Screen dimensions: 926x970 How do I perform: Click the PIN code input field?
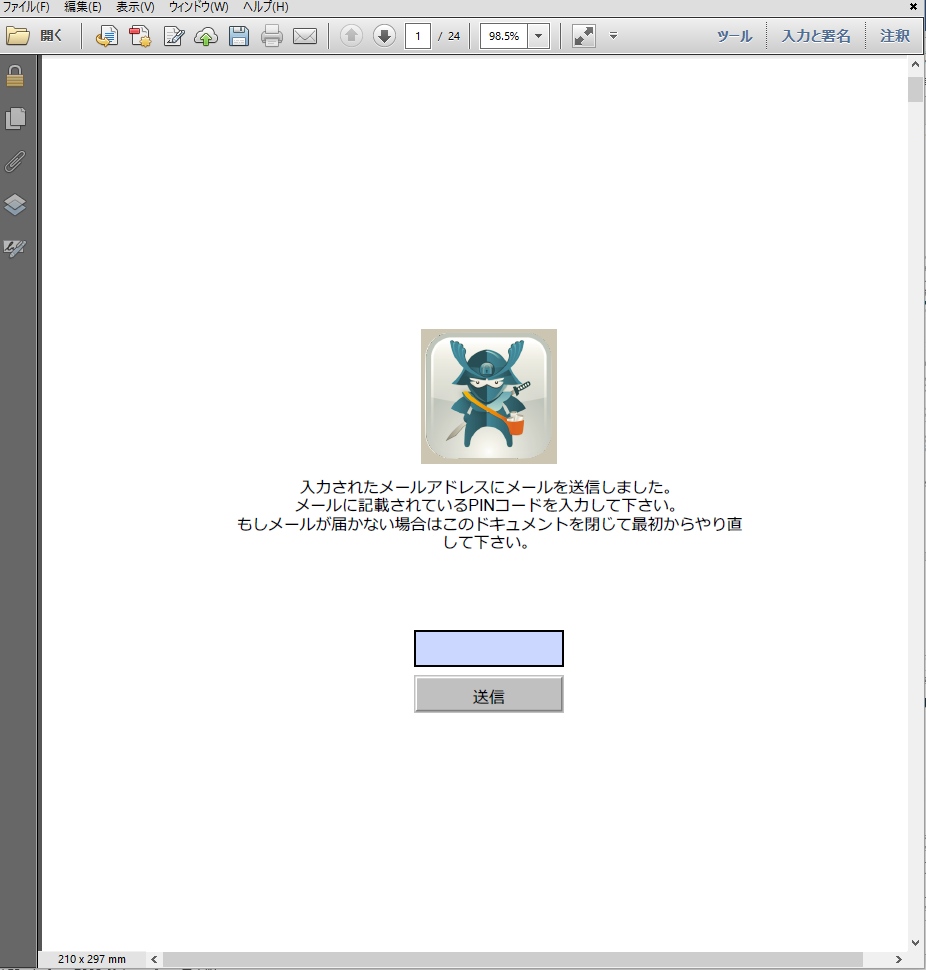[489, 648]
